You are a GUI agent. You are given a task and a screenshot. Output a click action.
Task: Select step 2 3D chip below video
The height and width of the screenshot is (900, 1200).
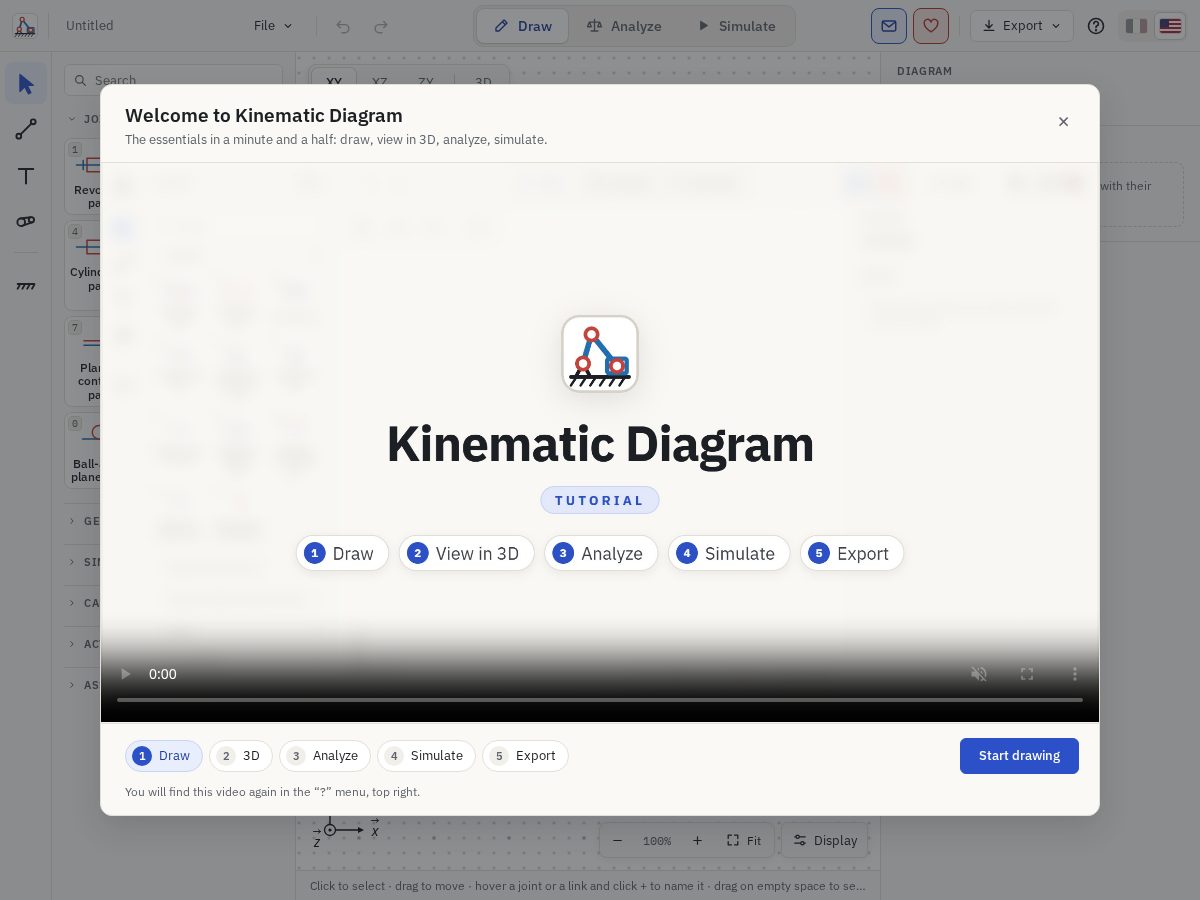pos(241,756)
